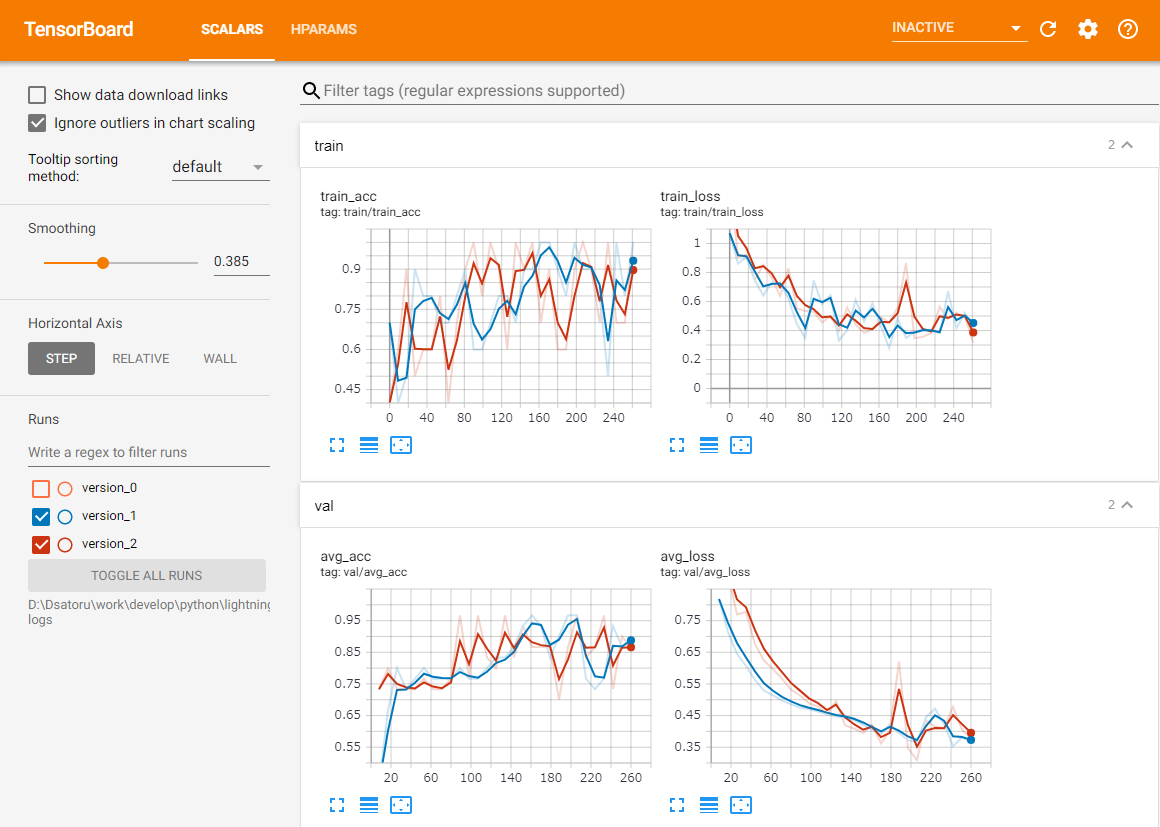The height and width of the screenshot is (827, 1160).
Task: Toggle y-axis log scale on avg_loss
Action: pyautogui.click(x=709, y=805)
